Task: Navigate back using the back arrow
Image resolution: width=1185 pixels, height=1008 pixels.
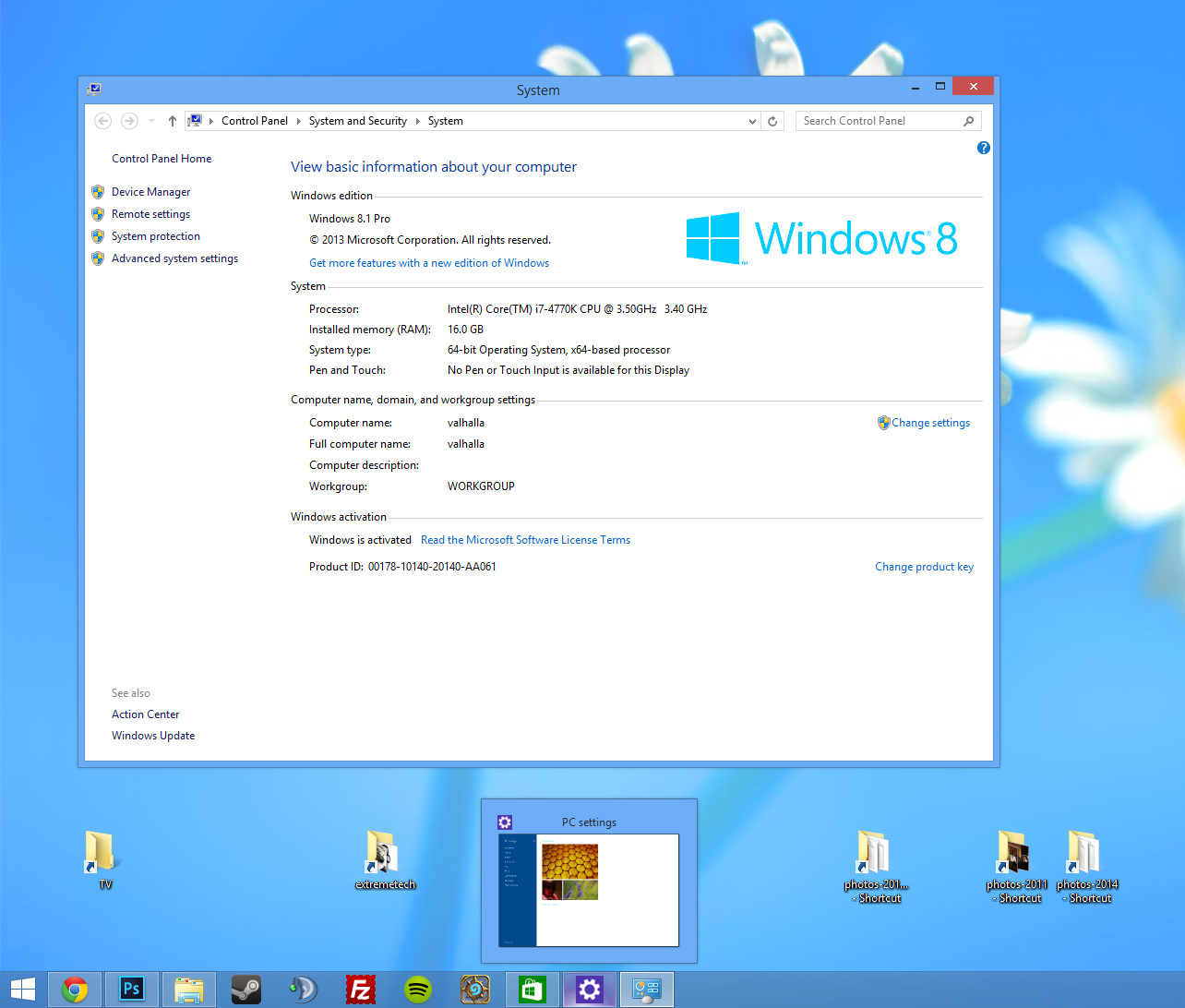Action: pos(102,120)
